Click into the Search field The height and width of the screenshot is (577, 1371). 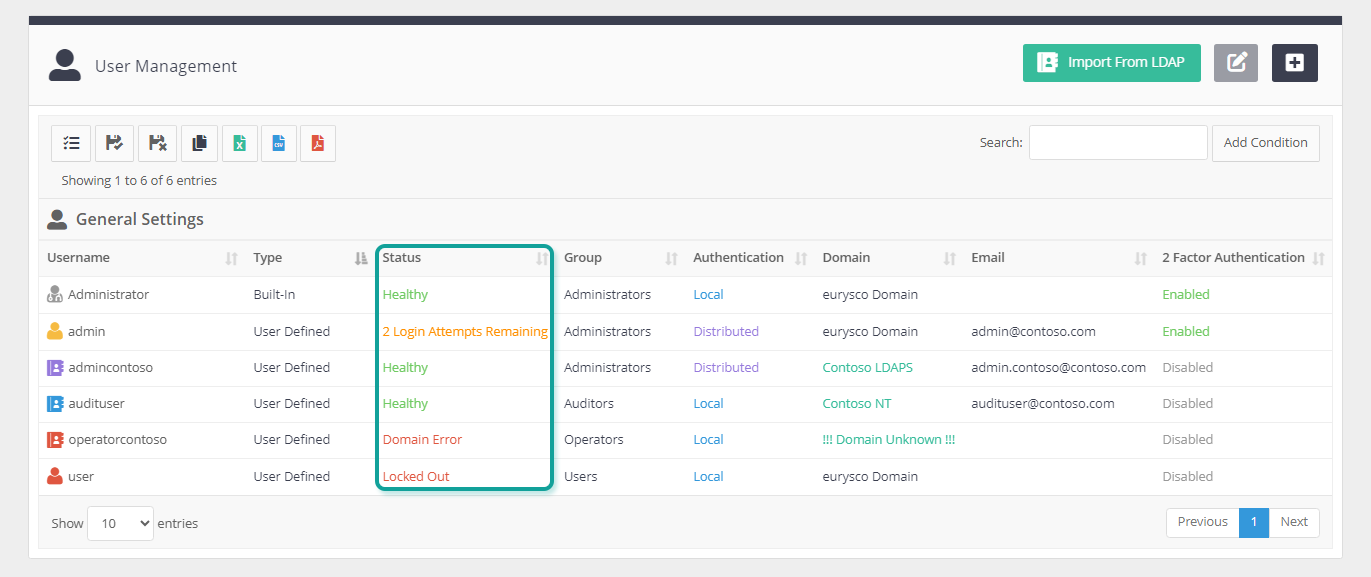1118,143
